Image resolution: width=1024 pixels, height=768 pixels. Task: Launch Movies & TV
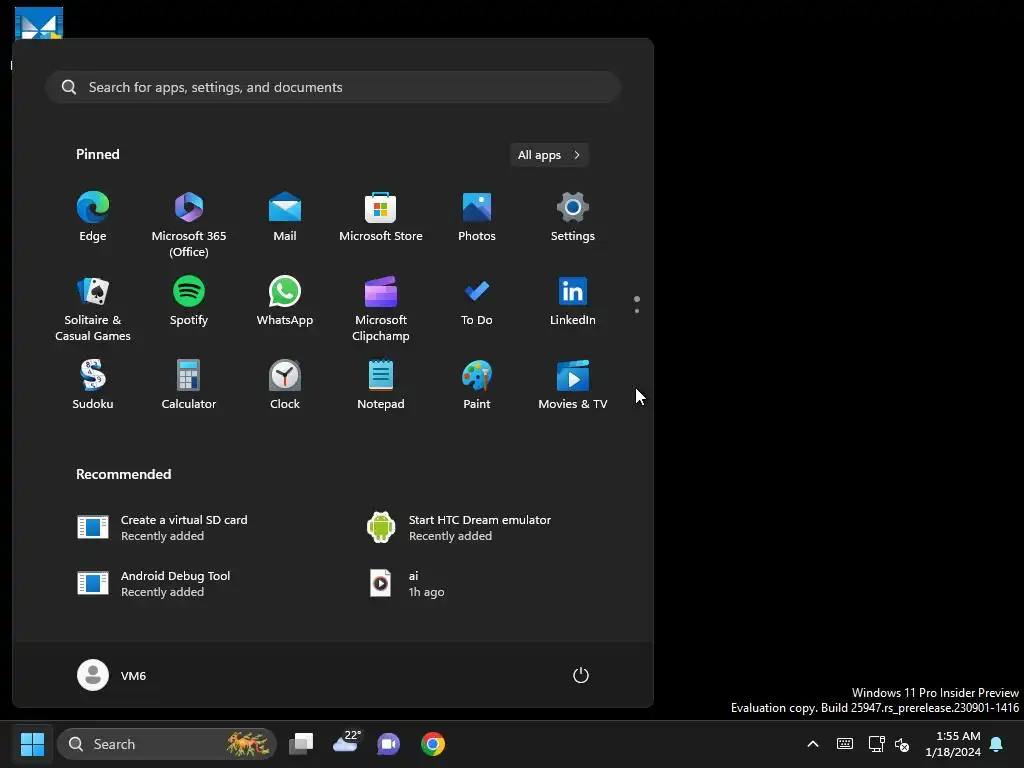(x=573, y=385)
